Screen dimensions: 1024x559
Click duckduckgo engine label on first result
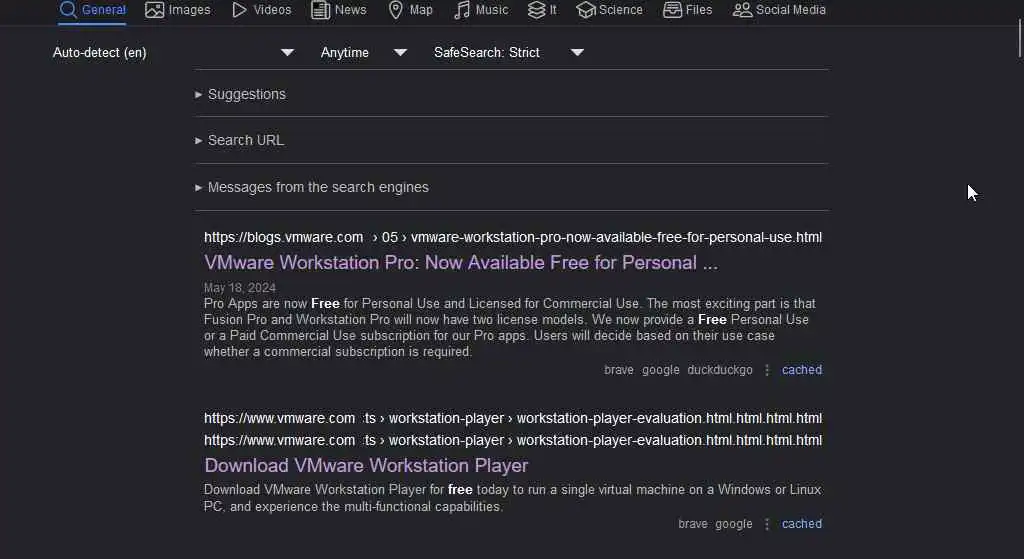tap(720, 370)
